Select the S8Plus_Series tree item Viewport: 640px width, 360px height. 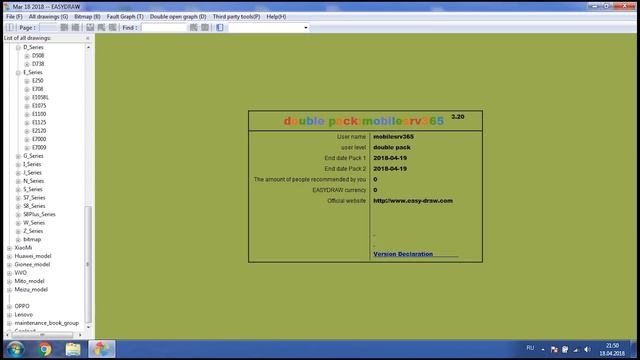click(39, 215)
